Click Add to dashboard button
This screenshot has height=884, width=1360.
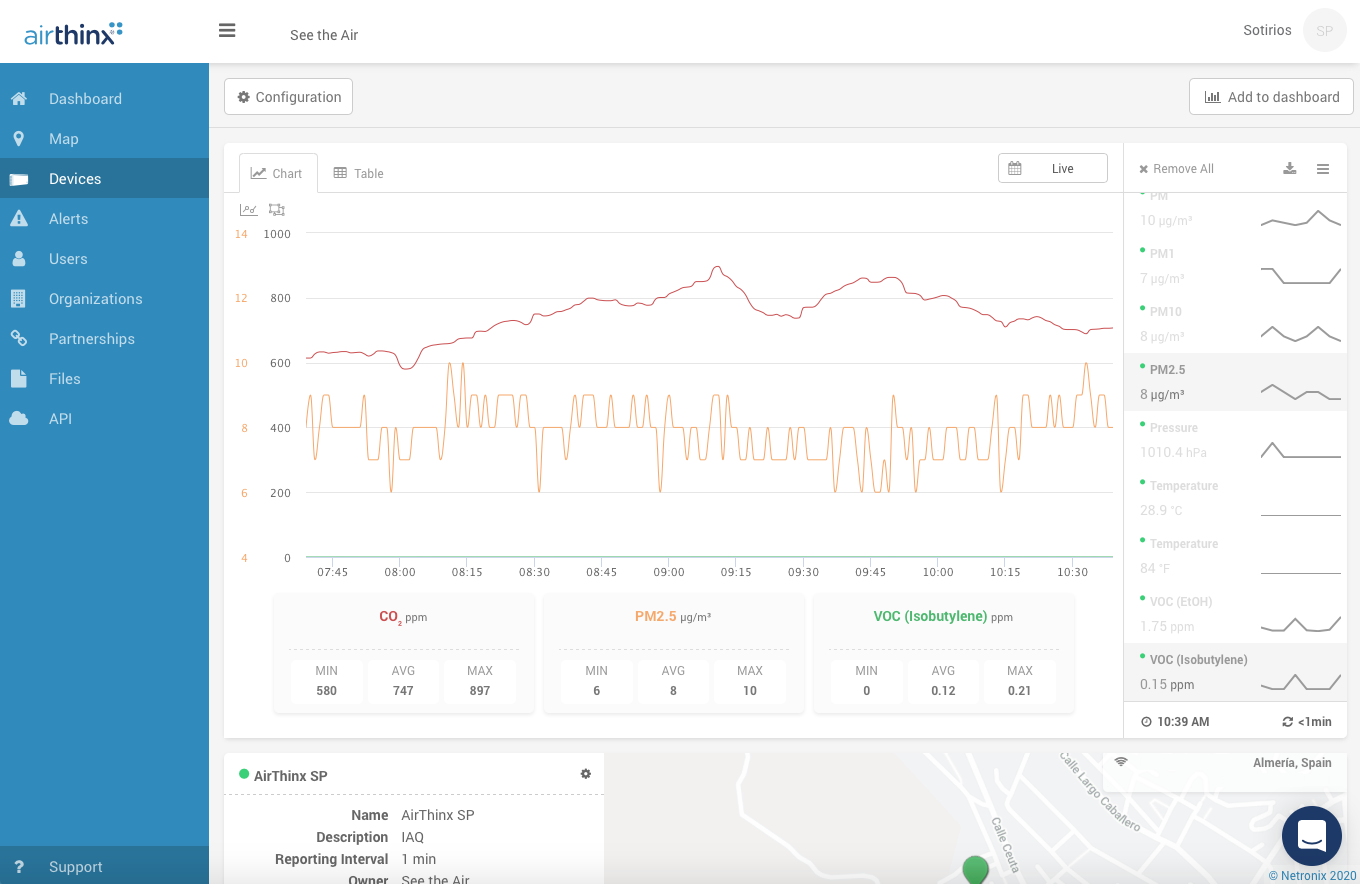tap(1271, 97)
